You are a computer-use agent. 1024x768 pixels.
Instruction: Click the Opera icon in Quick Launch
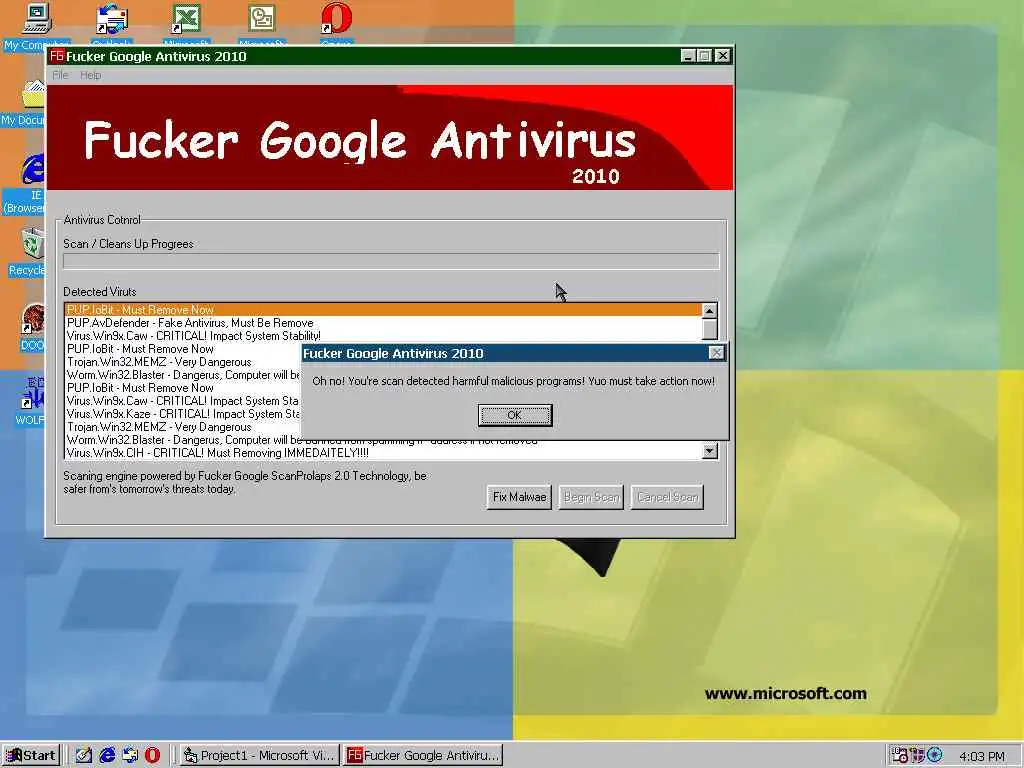[x=152, y=755]
